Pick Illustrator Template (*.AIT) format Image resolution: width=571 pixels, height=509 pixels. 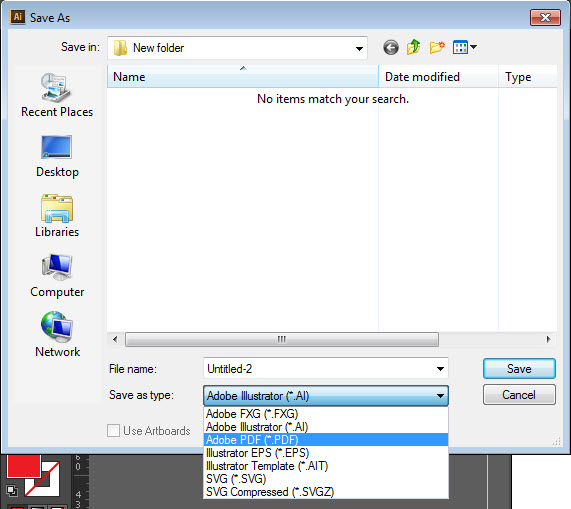(x=326, y=466)
